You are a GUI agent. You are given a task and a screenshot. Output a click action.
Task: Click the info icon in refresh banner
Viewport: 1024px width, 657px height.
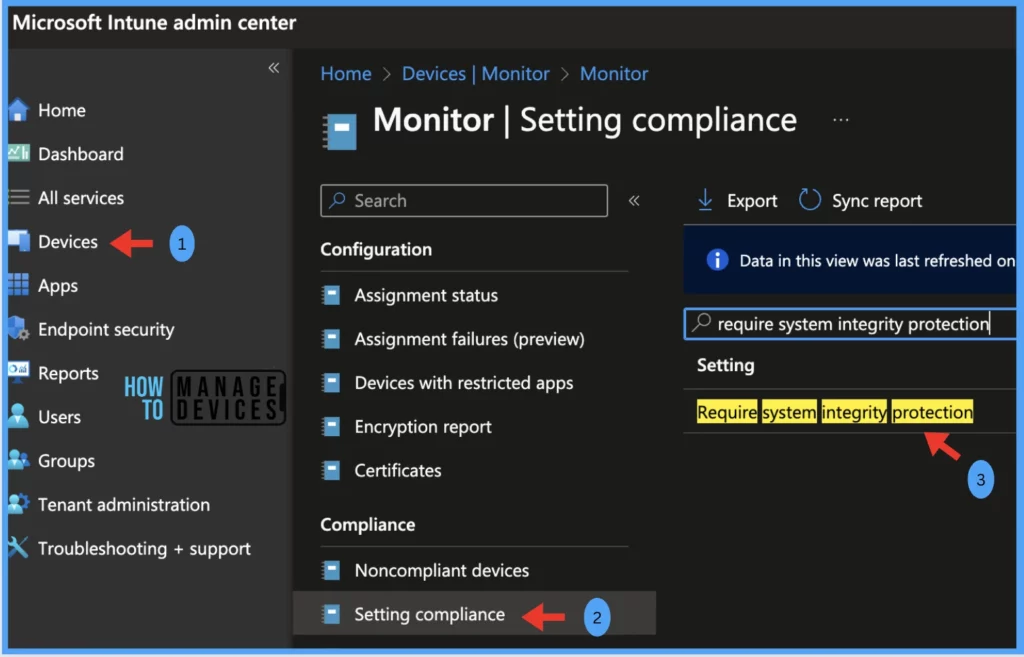pos(717,260)
